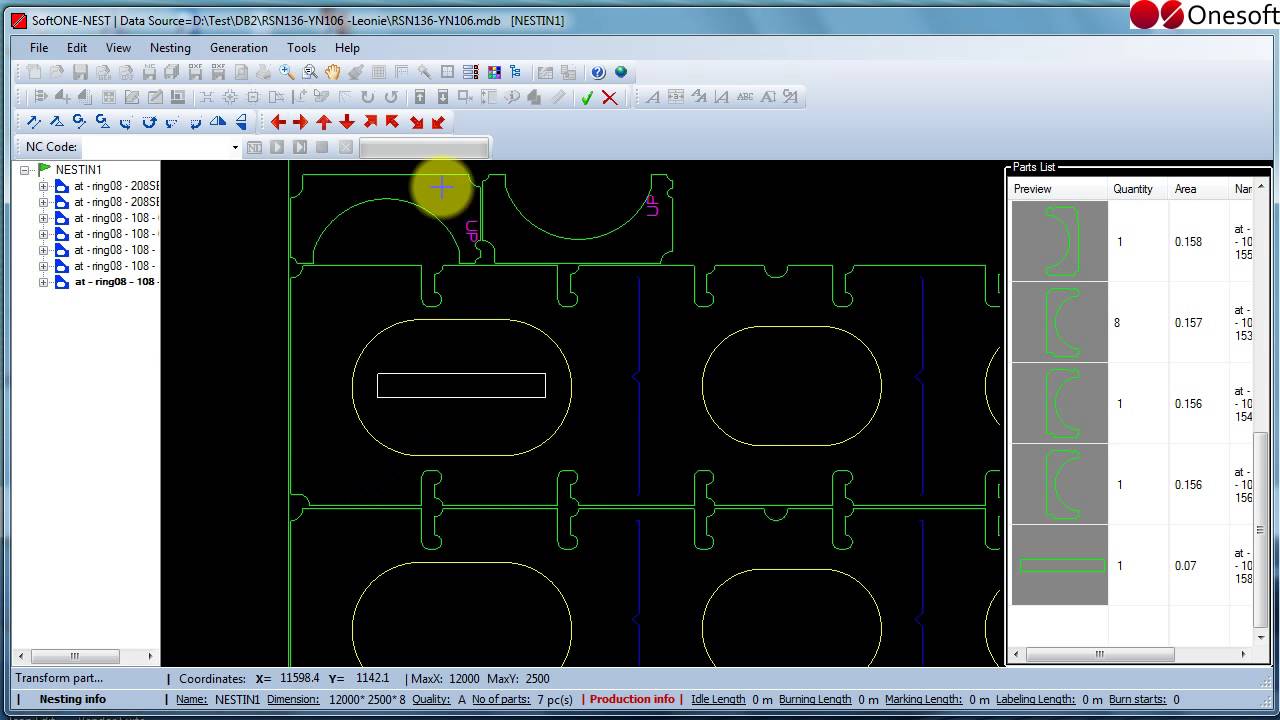Select the bold at - ring08 - 108 item
The width and height of the screenshot is (1280, 720).
(115, 282)
